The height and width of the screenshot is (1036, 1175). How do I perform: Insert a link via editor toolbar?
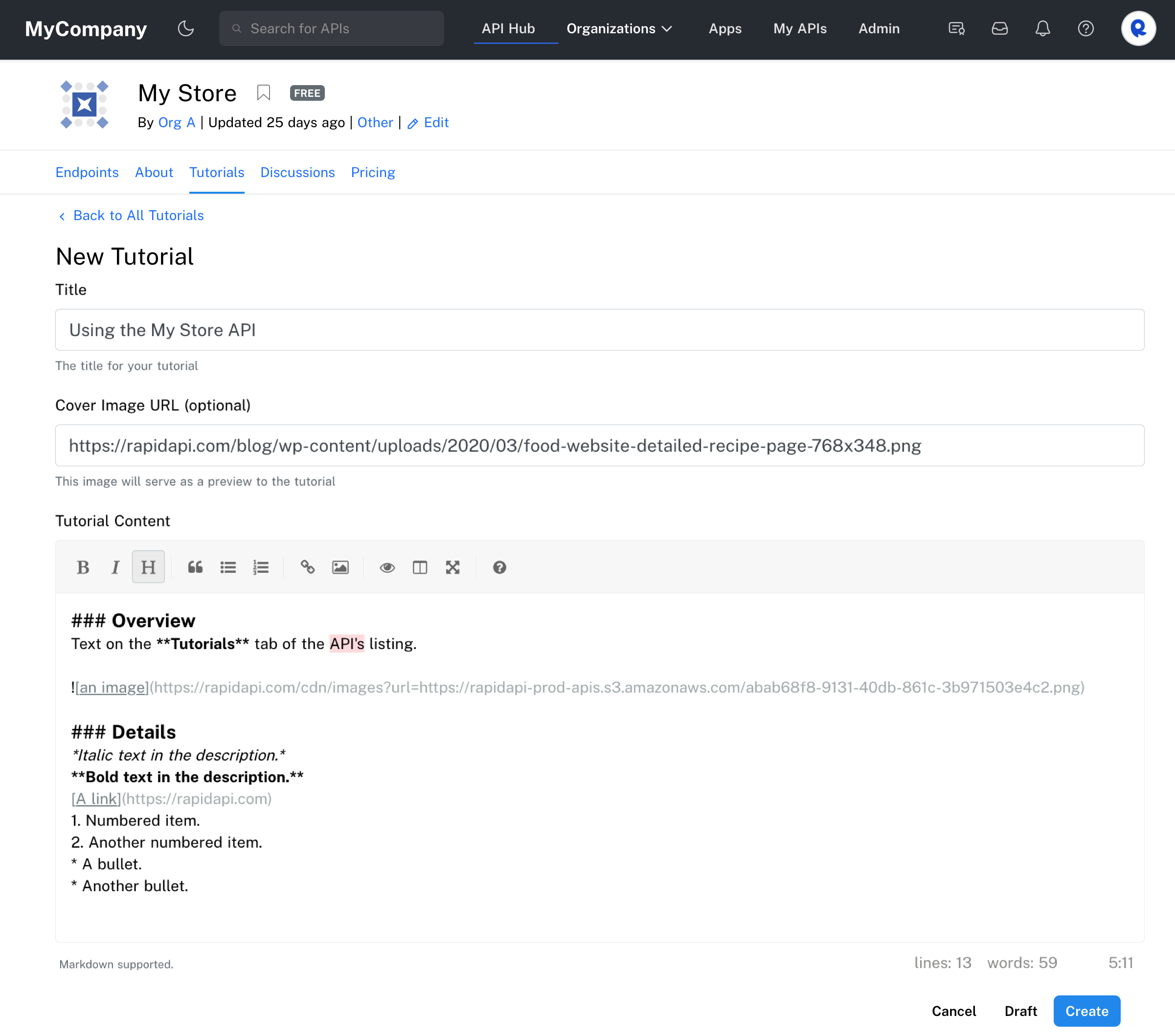[x=308, y=567]
